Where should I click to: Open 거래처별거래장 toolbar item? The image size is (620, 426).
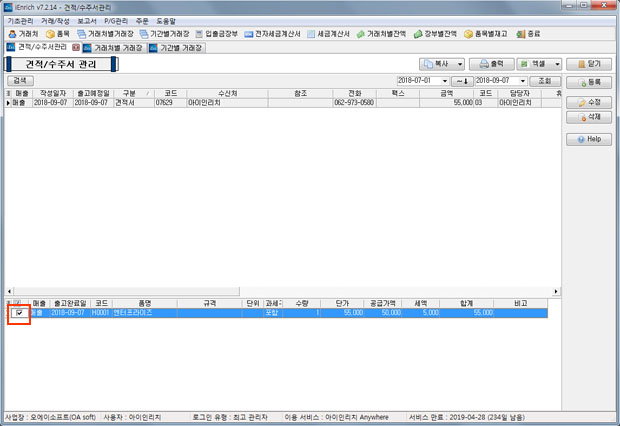(x=104, y=33)
